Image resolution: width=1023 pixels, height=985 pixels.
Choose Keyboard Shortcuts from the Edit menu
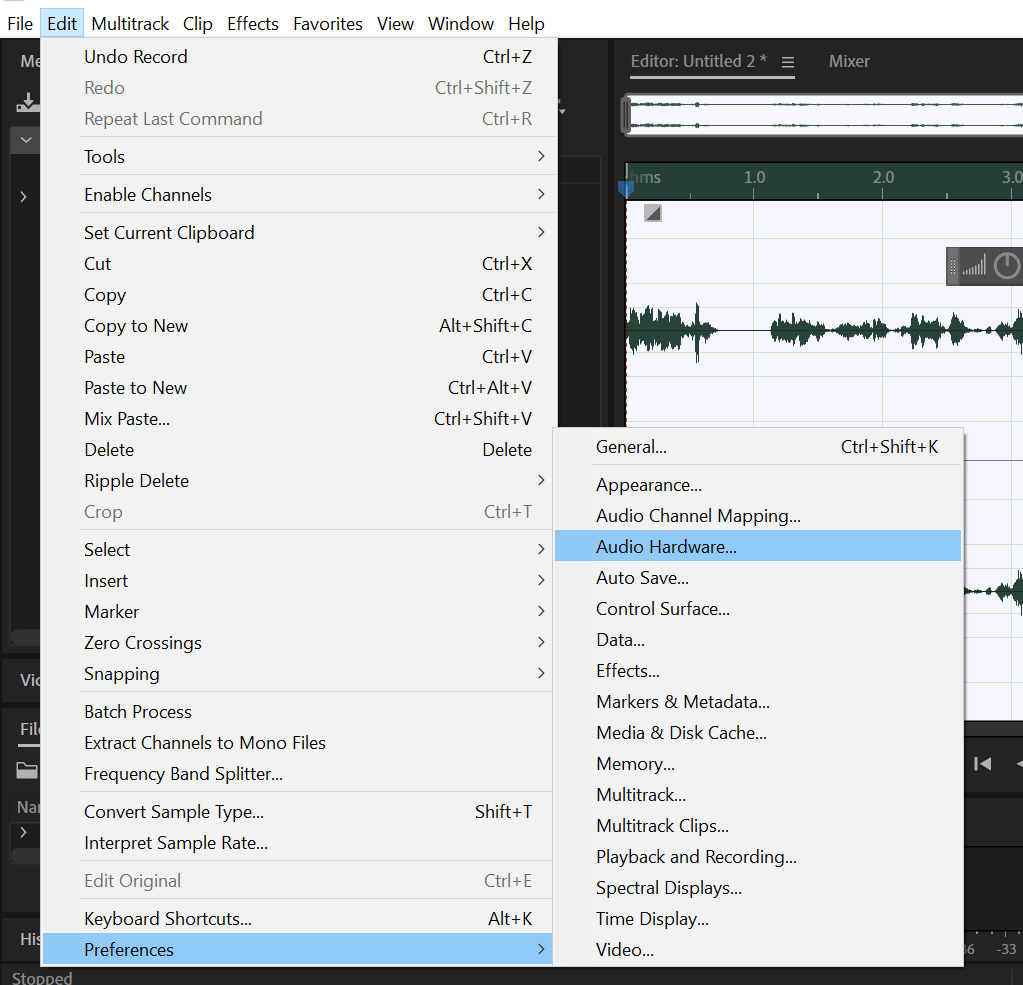click(x=300, y=918)
